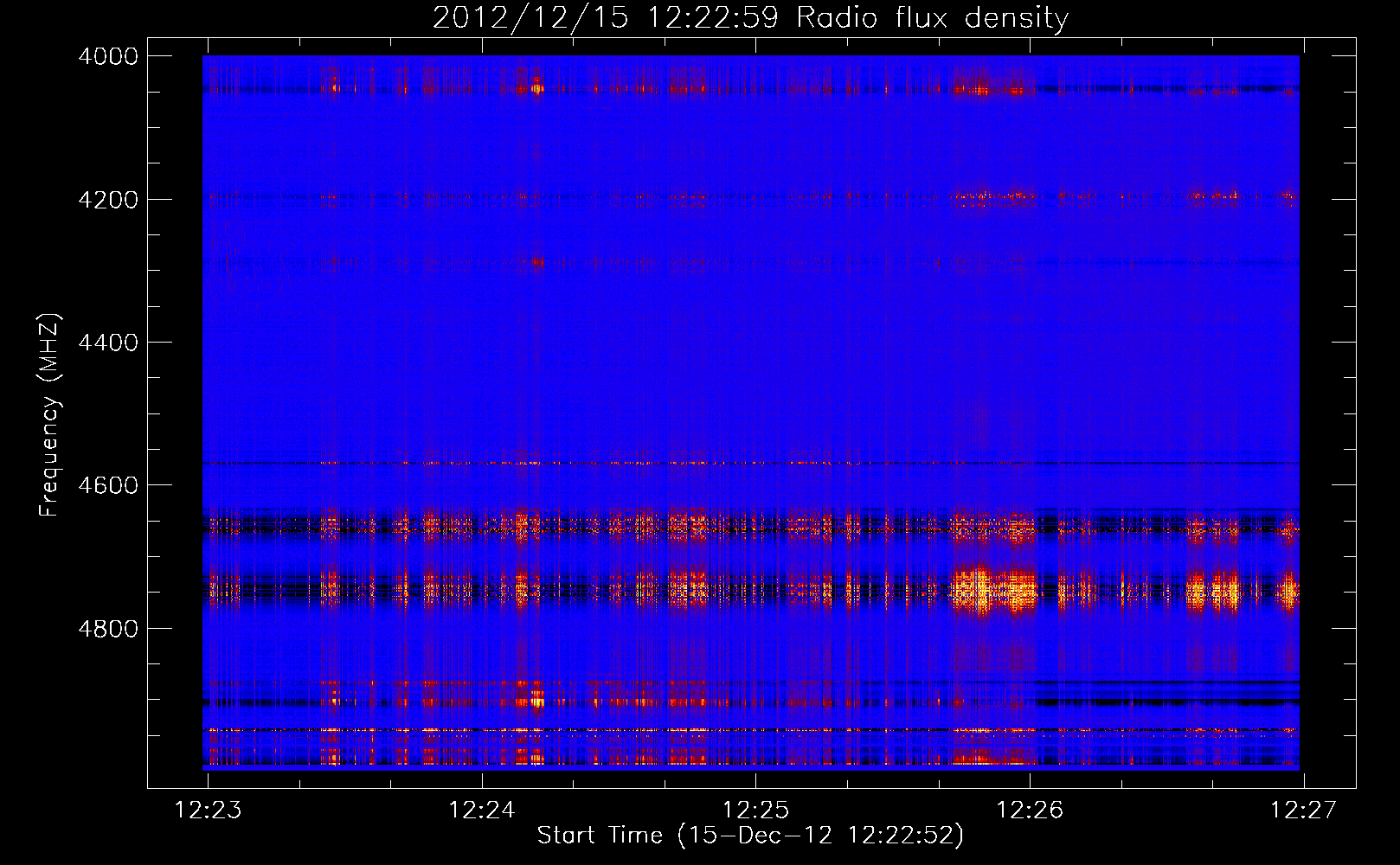Image resolution: width=1400 pixels, height=865 pixels.
Task: Click the bright burst near 12:26 around 4750 MHz
Action: pyautogui.click(x=993, y=592)
